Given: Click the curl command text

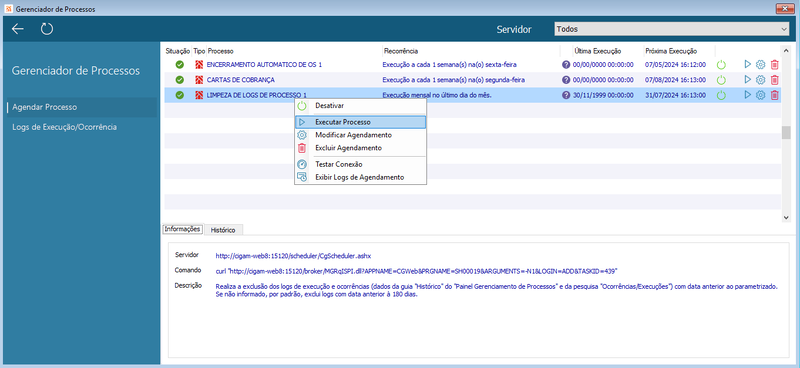Looking at the screenshot, I should point(416,271).
